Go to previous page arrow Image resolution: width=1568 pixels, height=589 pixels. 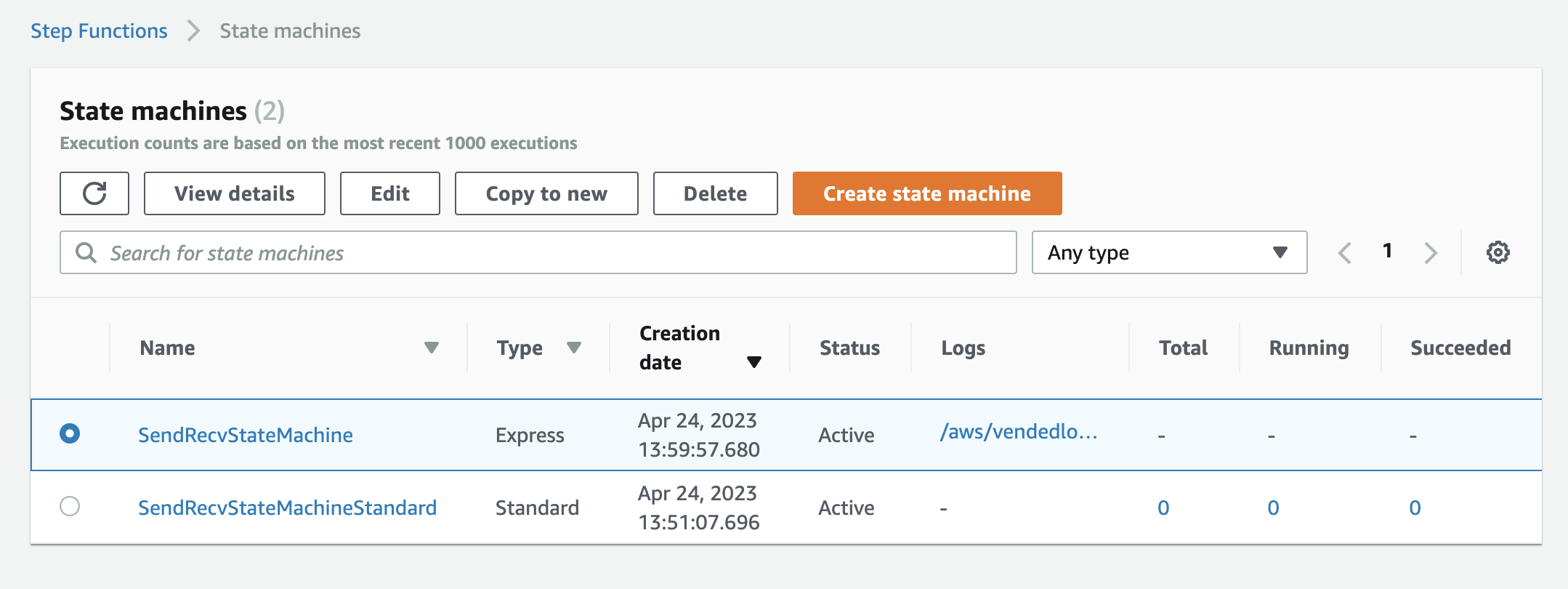coord(1345,252)
